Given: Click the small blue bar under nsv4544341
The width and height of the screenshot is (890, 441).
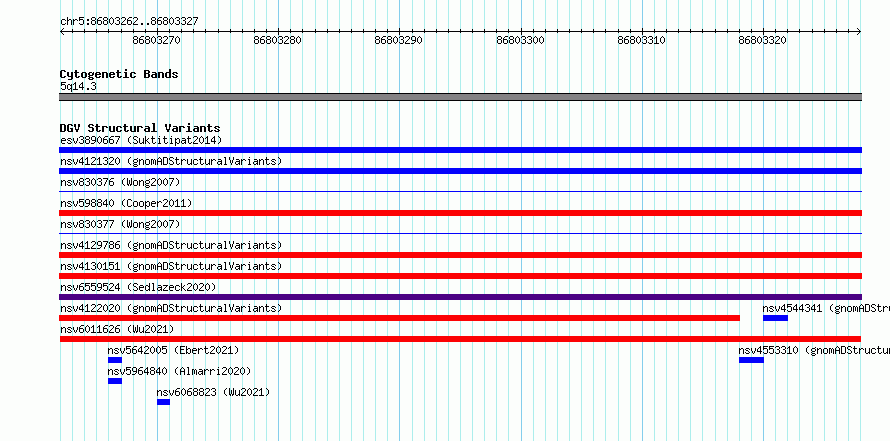Looking at the screenshot, I should (x=775, y=318).
